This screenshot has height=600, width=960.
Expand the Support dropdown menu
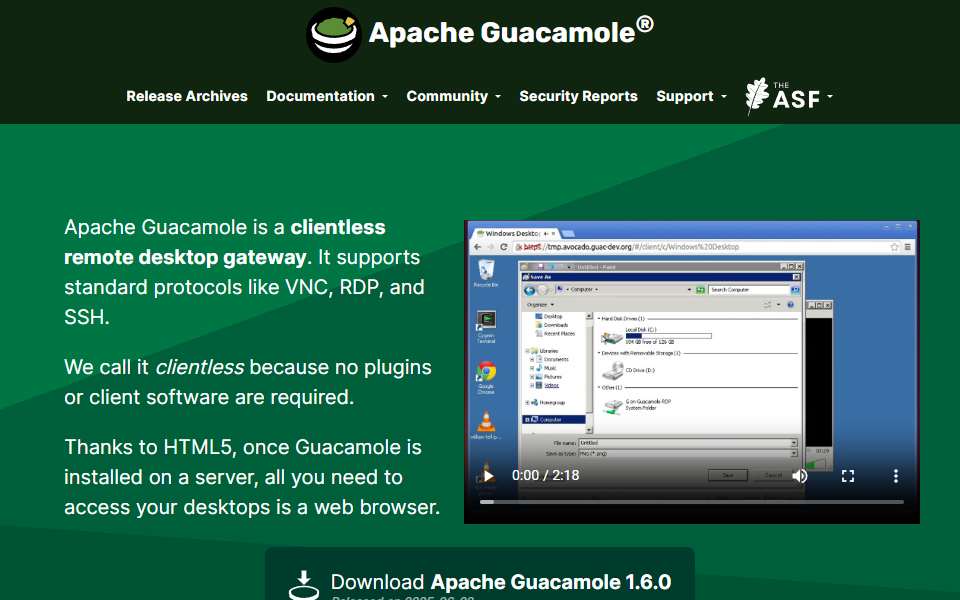point(691,96)
